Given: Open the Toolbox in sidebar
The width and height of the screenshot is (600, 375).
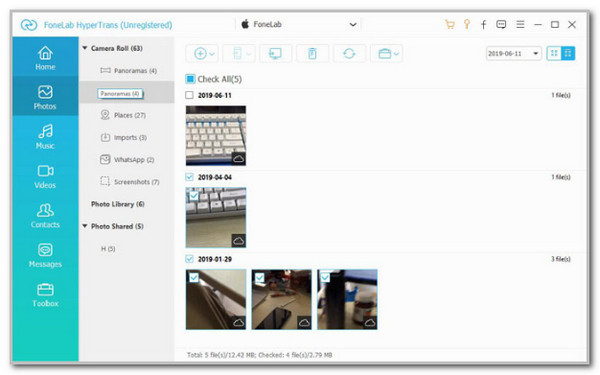Looking at the screenshot, I should [45, 295].
